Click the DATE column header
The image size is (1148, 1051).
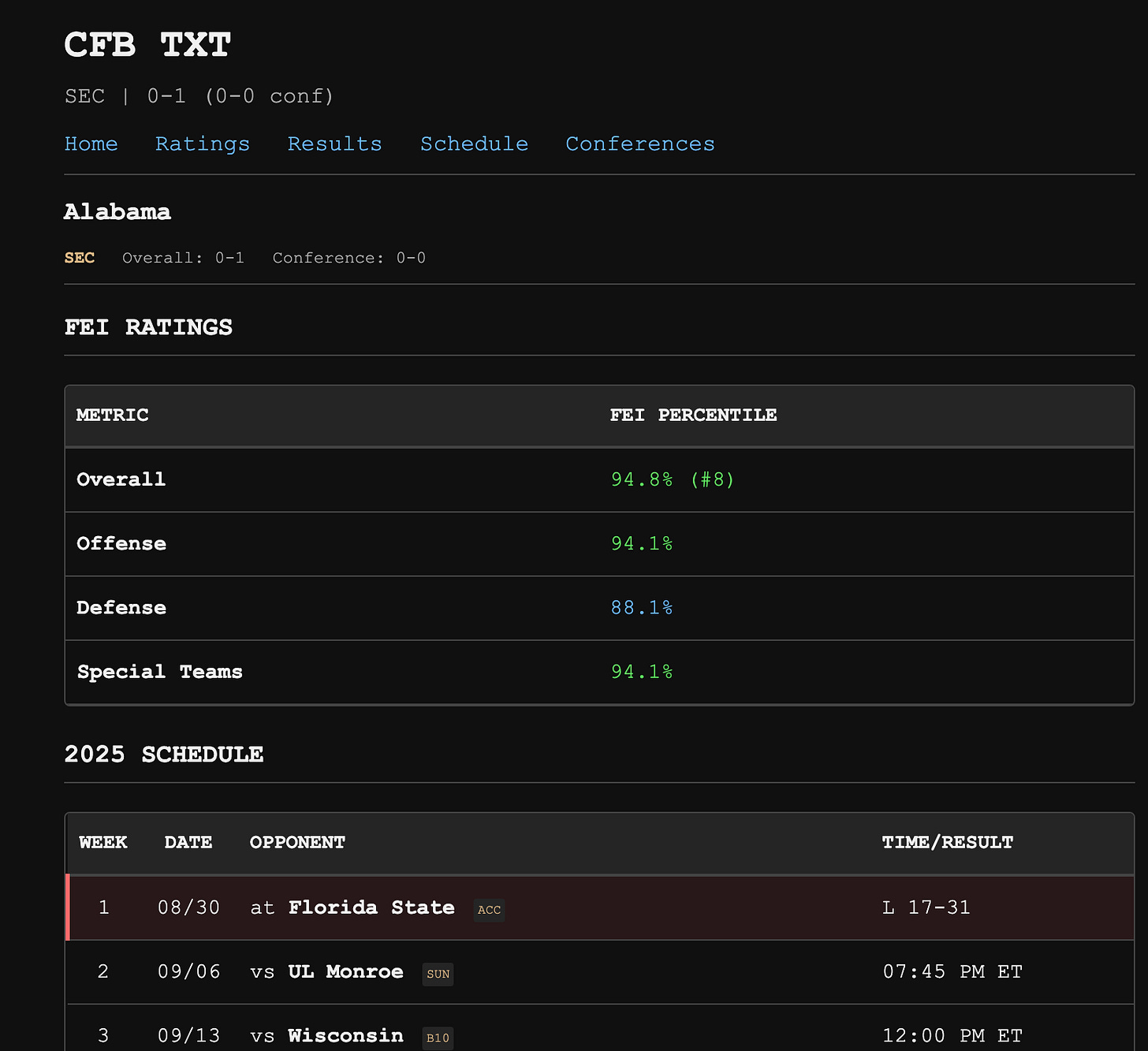click(x=188, y=842)
